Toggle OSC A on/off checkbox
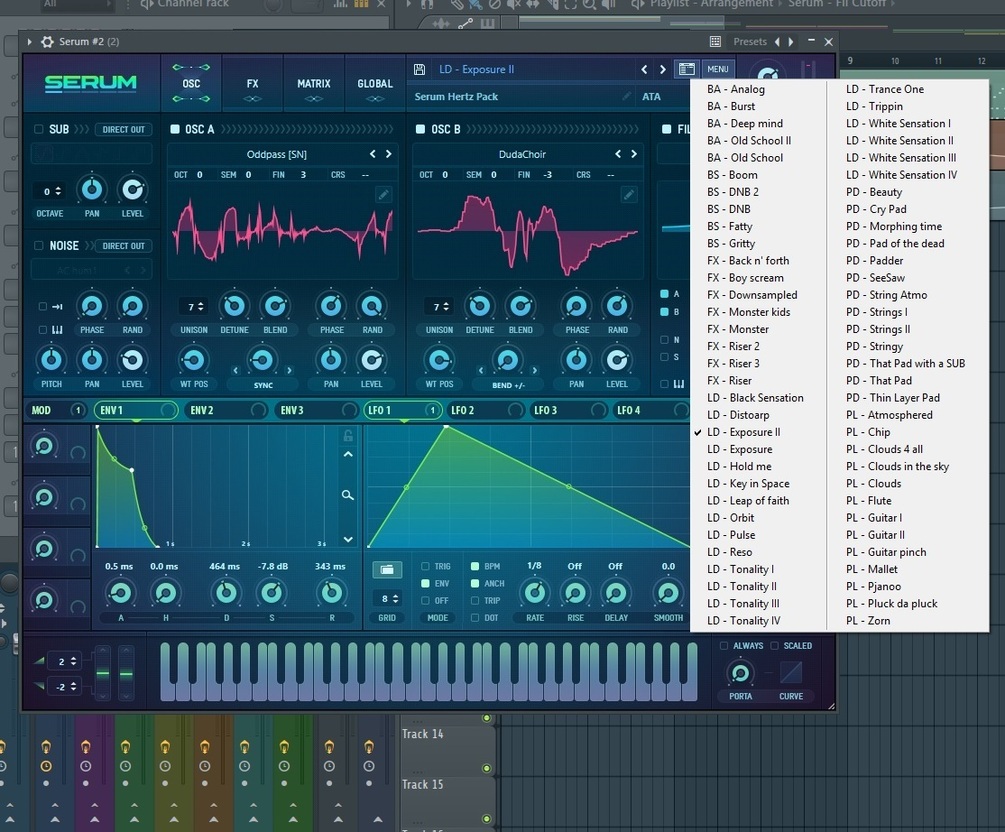The image size is (1005, 832). (x=175, y=129)
